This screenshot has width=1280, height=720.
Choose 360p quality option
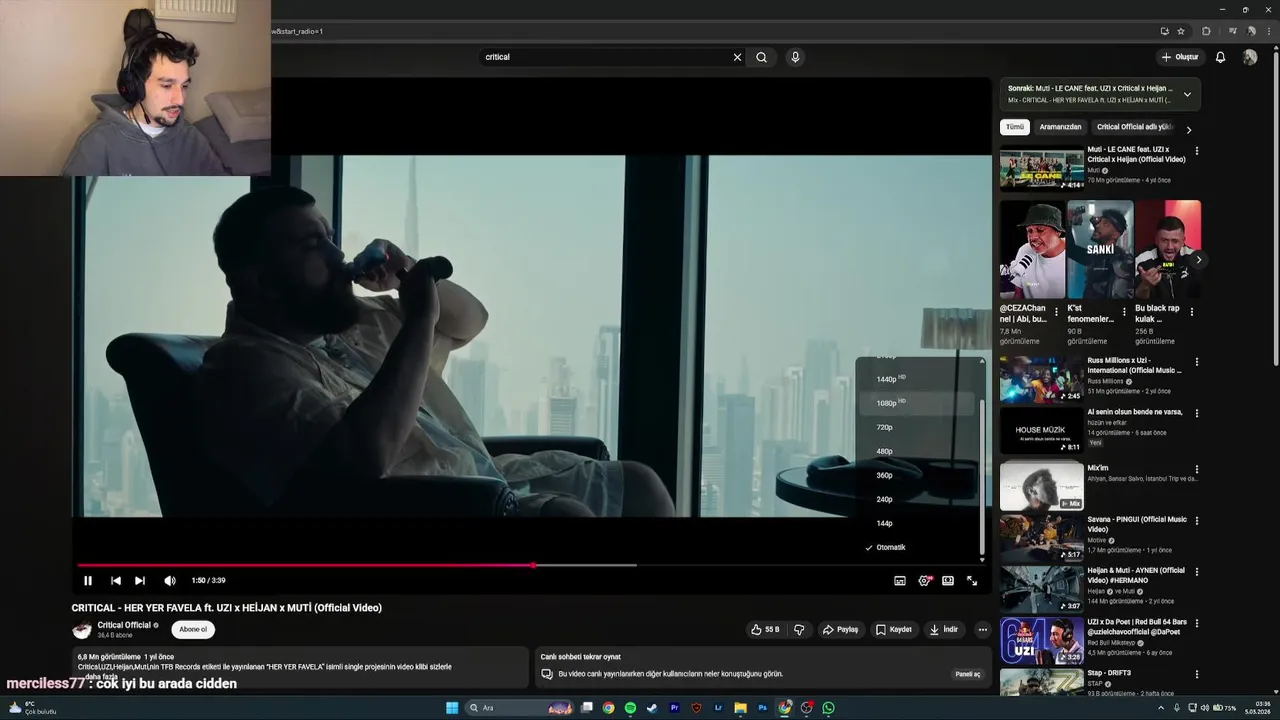click(917, 475)
